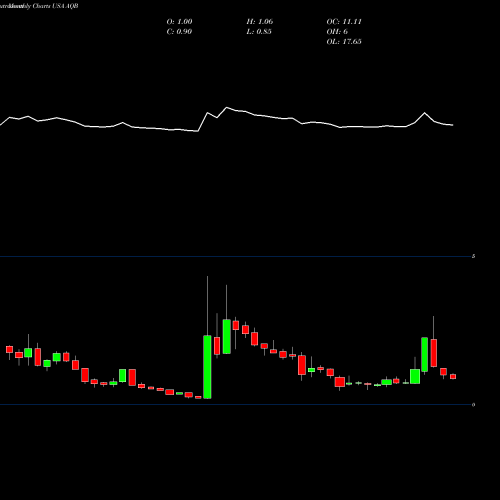Screen dimensions: 500x500
Task: Click the tallest green candlestick in mid-chart
Action: (207, 367)
